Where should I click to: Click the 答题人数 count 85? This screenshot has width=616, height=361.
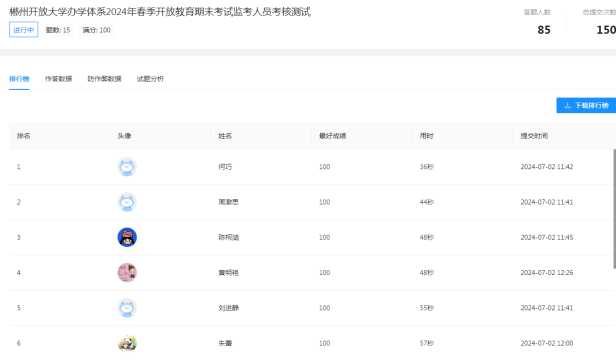[544, 30]
